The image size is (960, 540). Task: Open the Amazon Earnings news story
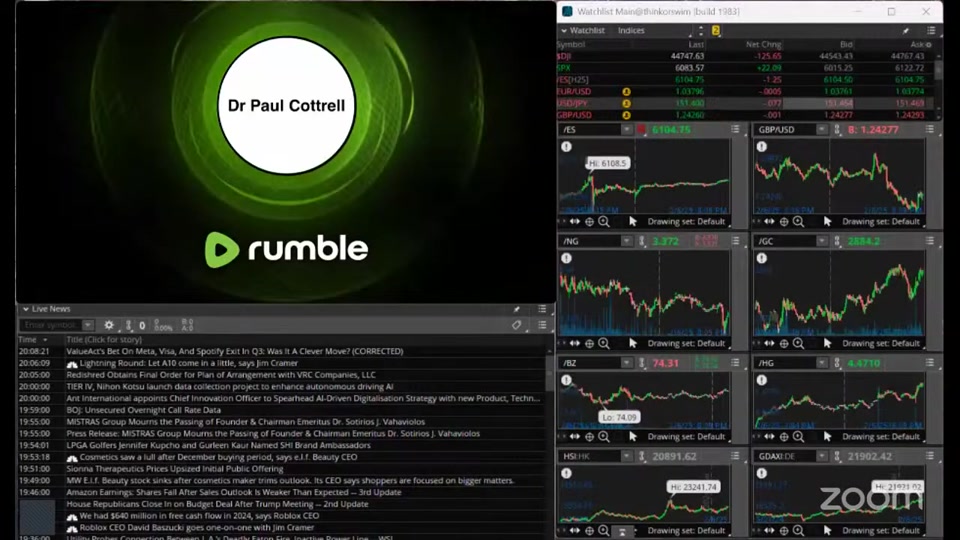point(234,492)
